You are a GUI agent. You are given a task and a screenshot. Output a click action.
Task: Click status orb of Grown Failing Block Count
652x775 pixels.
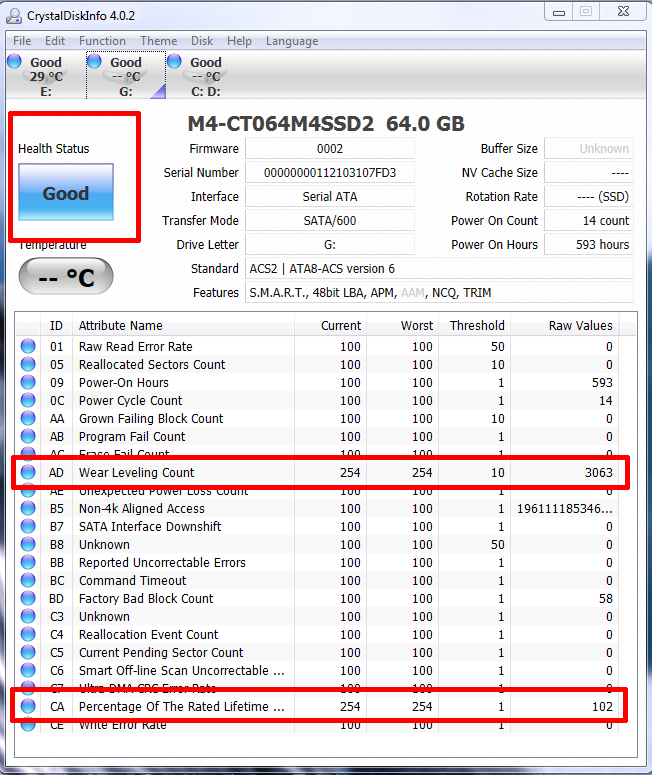point(28,418)
